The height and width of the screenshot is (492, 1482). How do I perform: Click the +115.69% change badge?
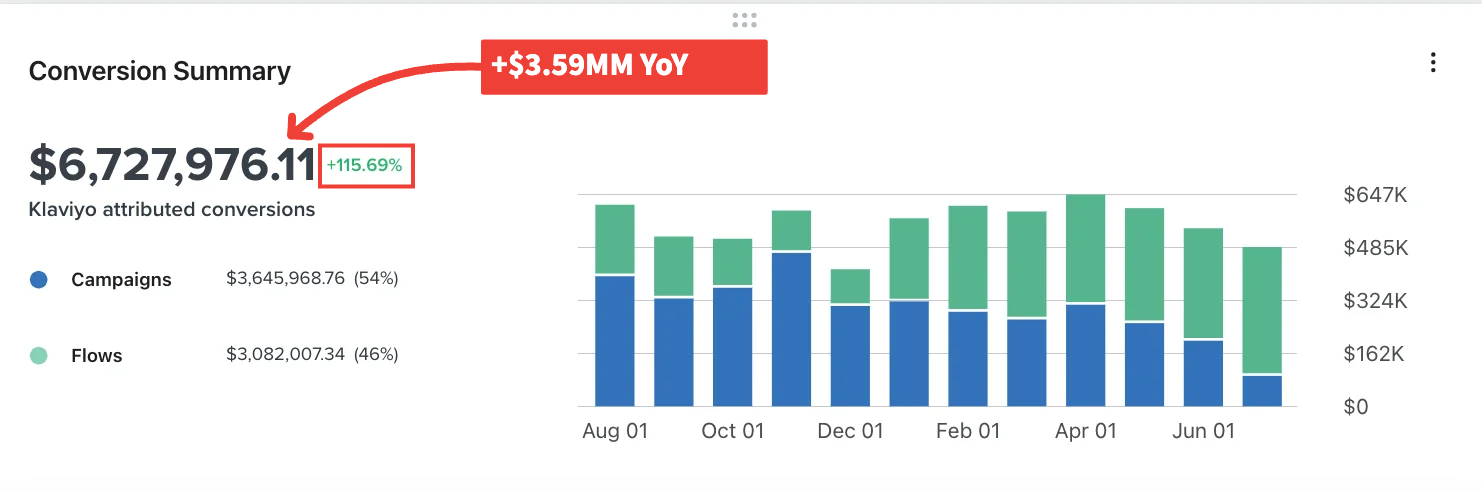[x=365, y=166]
